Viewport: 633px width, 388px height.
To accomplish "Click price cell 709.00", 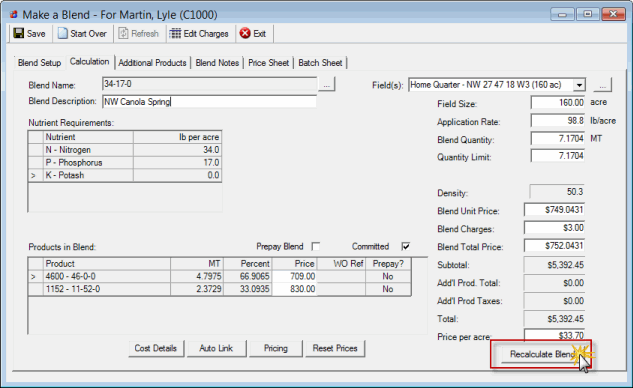I will point(295,277).
